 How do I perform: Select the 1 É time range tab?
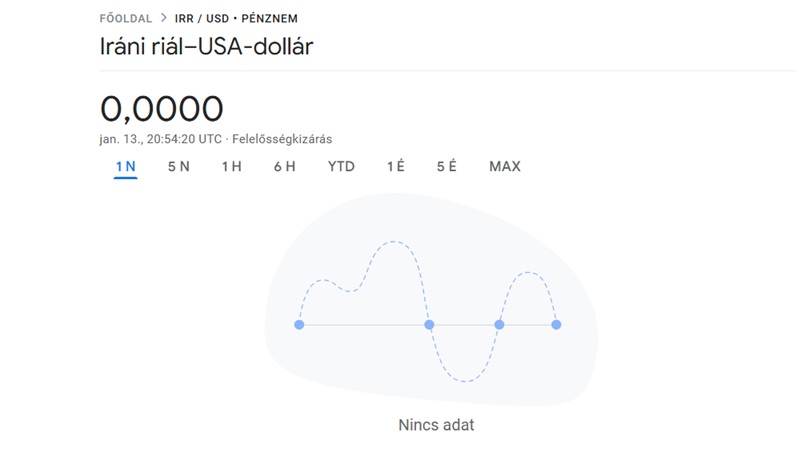pyautogui.click(x=395, y=166)
